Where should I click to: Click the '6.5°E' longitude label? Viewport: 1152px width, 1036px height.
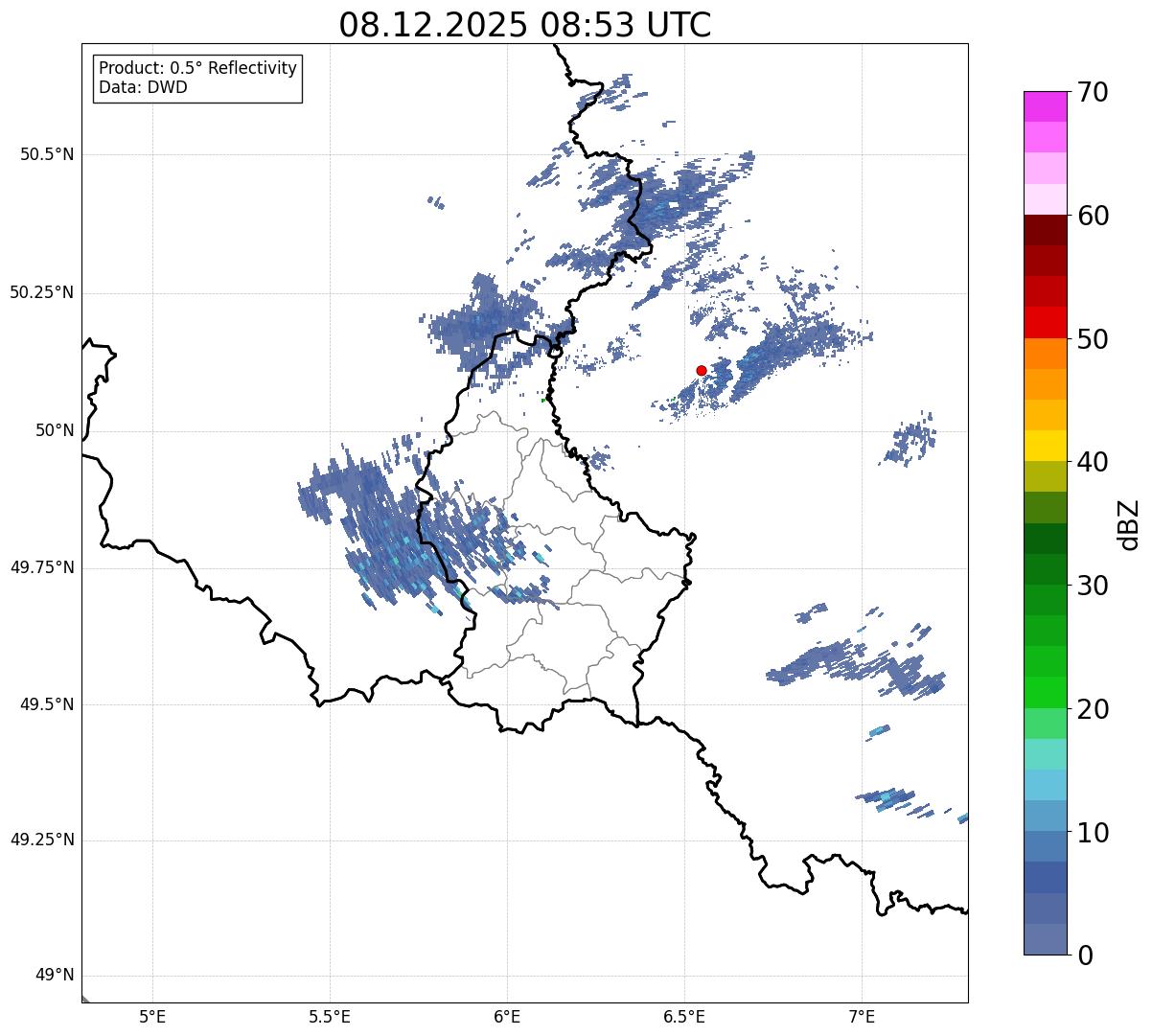[684, 1016]
